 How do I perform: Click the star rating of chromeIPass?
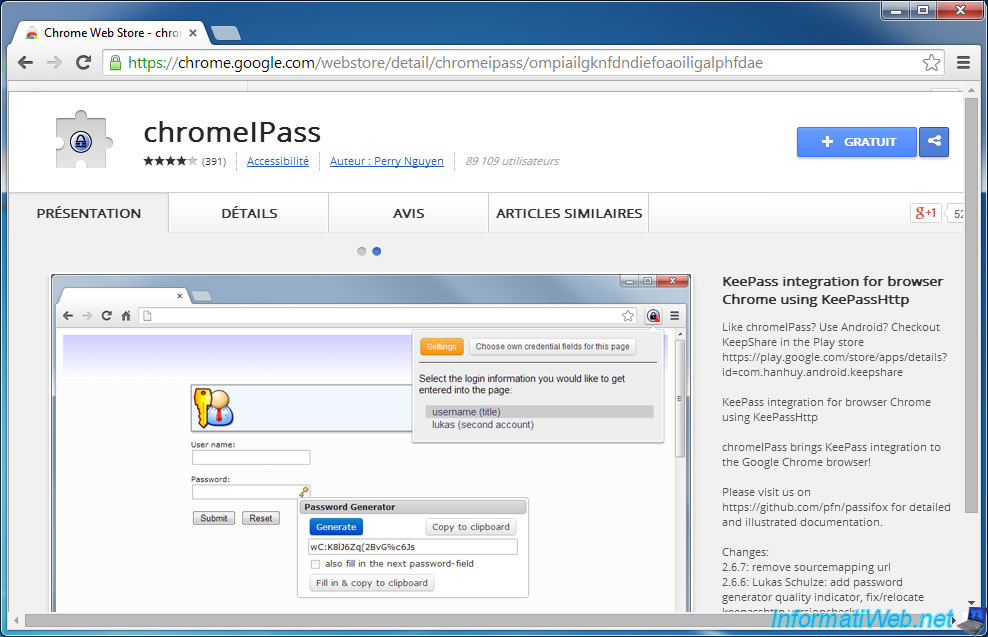(170, 161)
